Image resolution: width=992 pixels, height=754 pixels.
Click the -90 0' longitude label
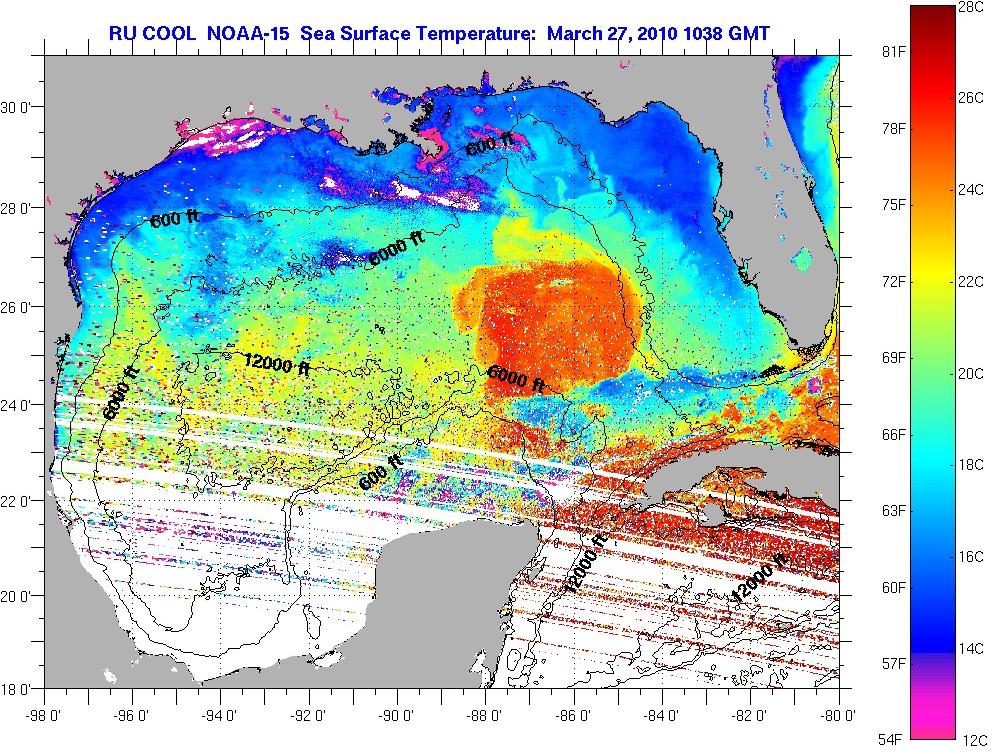[398, 715]
